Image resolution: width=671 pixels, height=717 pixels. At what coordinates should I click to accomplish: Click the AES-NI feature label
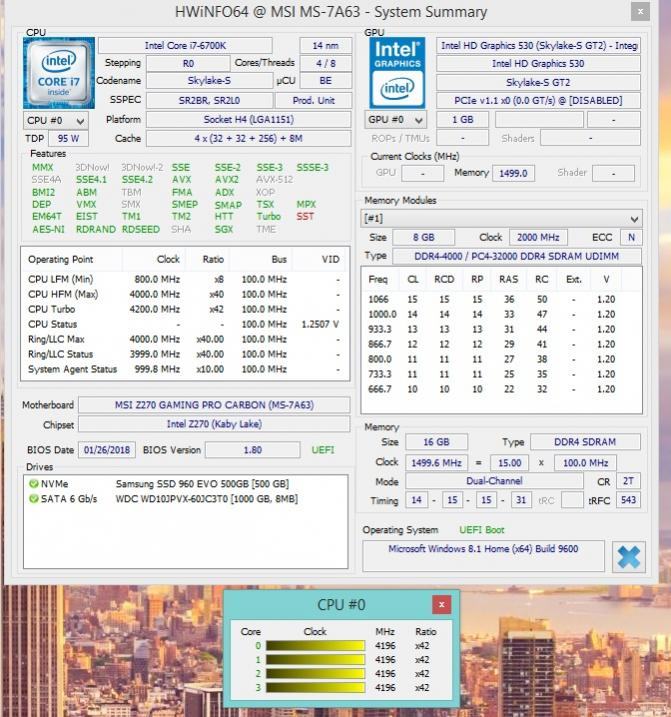click(x=48, y=229)
